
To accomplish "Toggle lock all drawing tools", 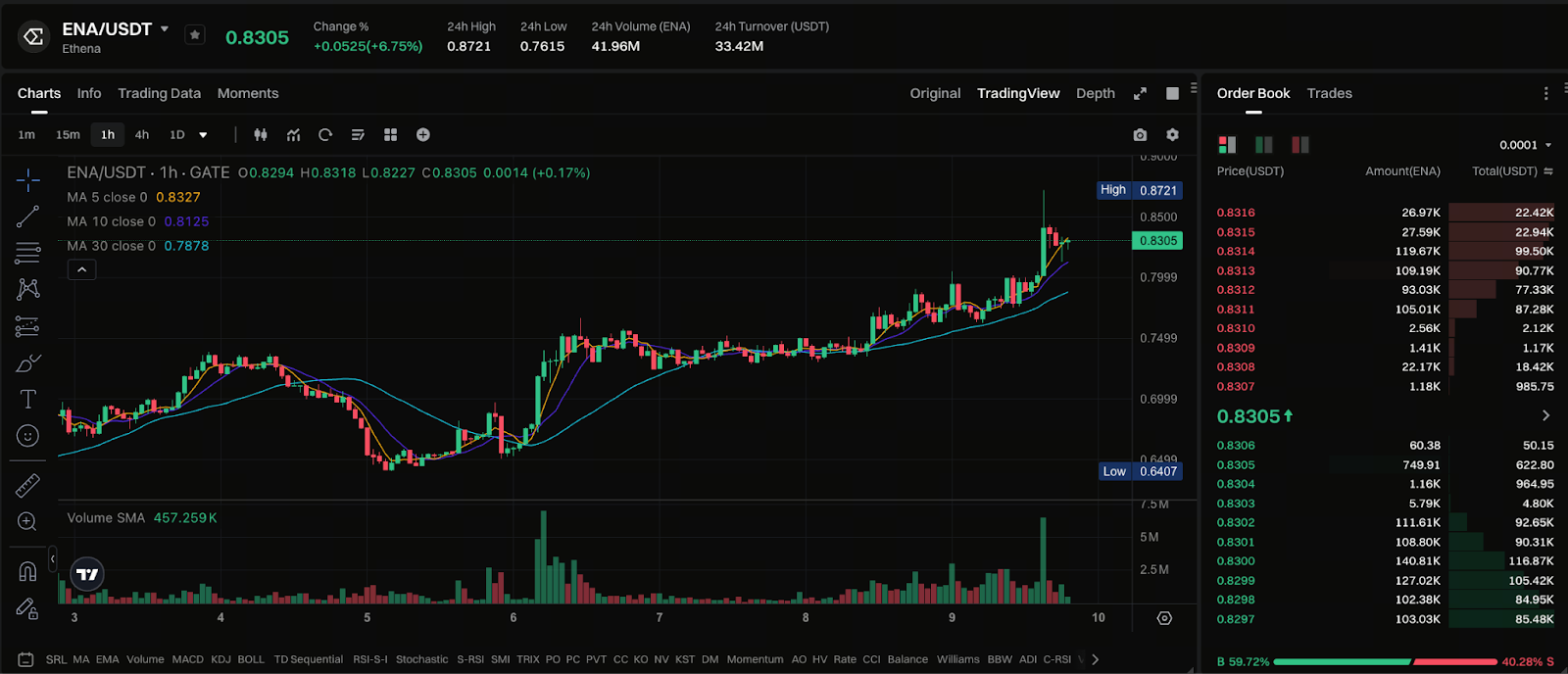I will point(27,608).
